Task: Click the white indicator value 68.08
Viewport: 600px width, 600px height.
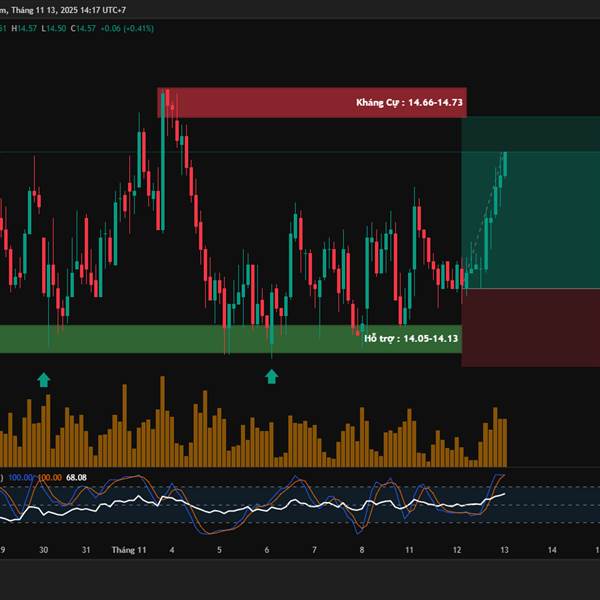Action: pos(77,478)
